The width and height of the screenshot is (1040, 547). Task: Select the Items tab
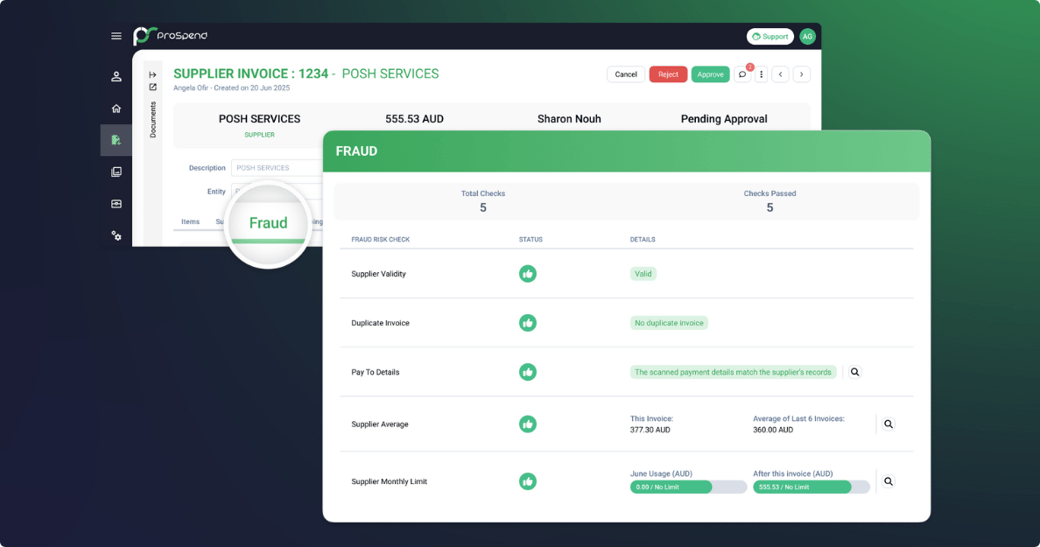[190, 221]
